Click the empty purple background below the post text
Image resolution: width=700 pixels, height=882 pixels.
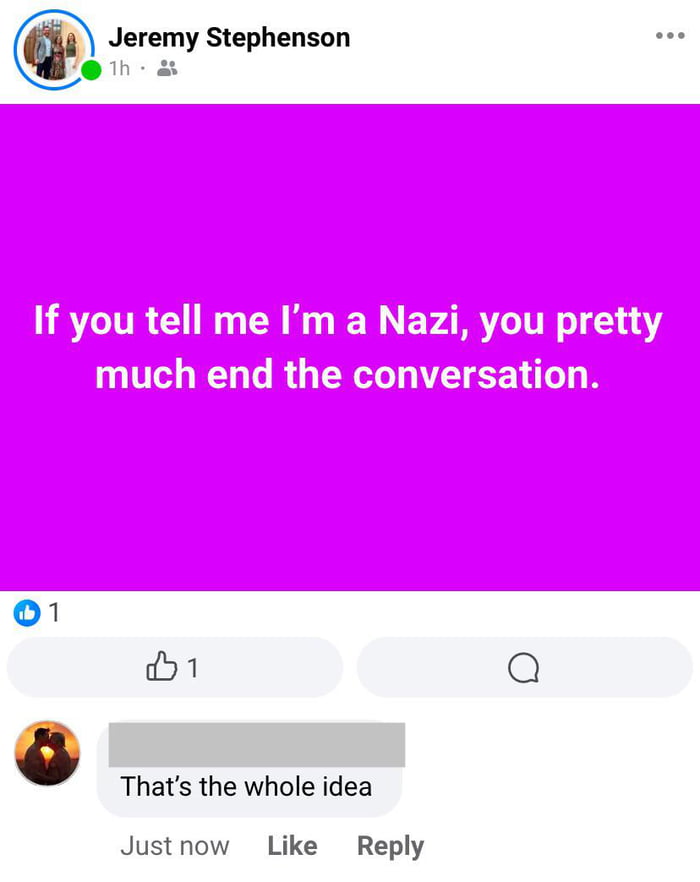(348, 500)
